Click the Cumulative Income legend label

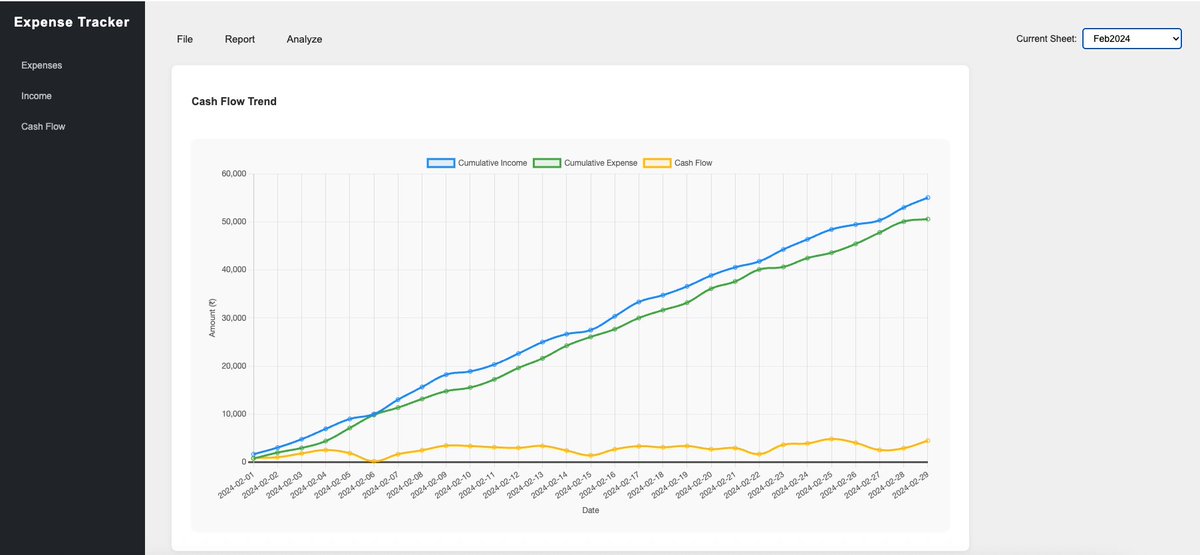pyautogui.click(x=492, y=162)
